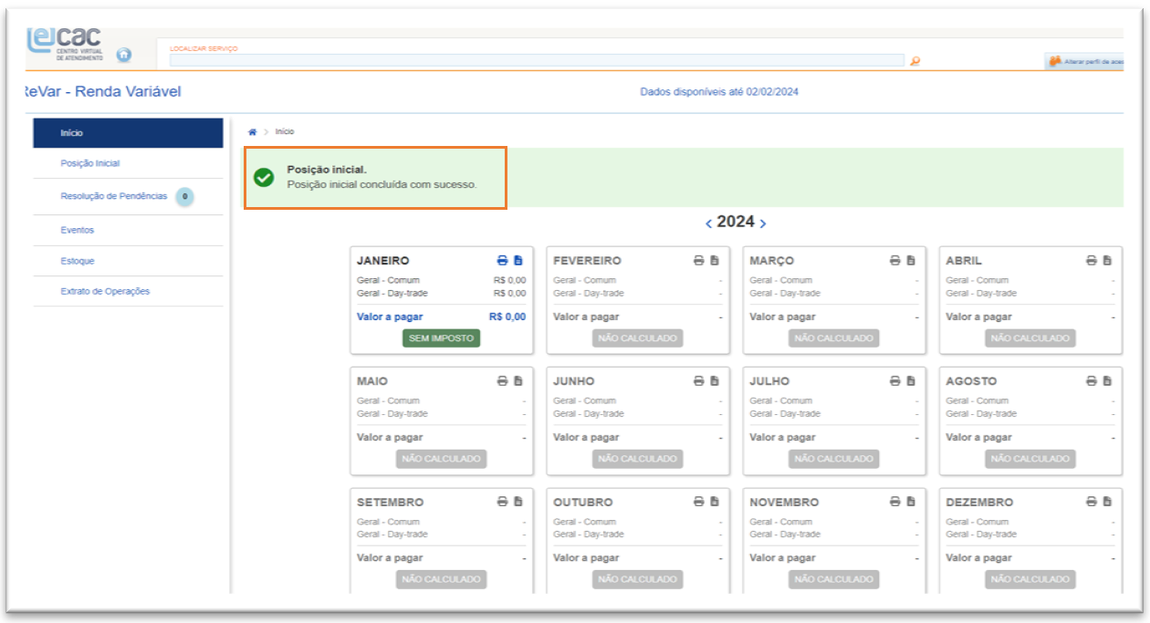Click the Localizar Serviço search field
1150x623 pixels.
tap(536, 61)
